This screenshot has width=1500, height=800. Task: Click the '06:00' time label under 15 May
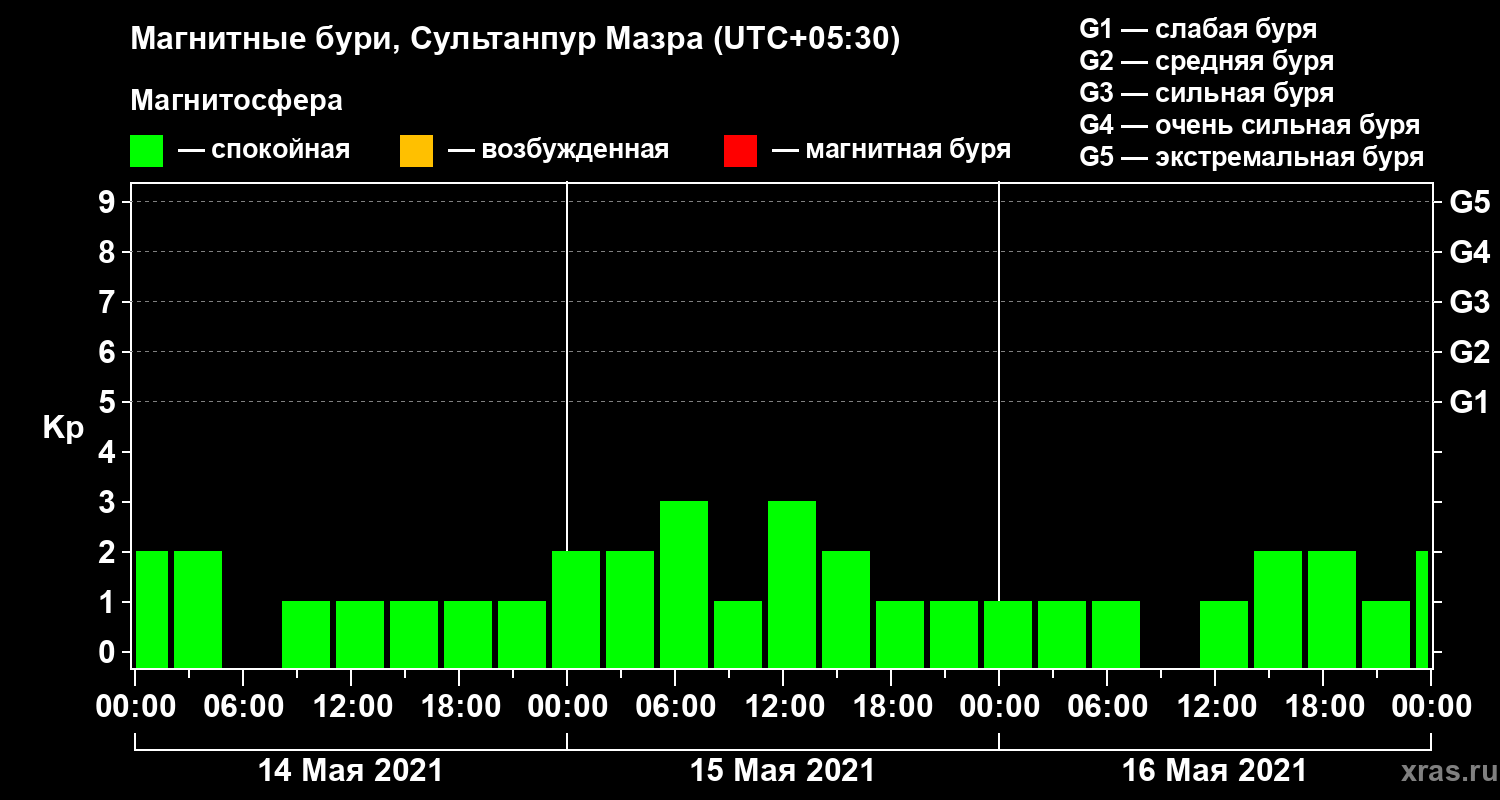[674, 707]
